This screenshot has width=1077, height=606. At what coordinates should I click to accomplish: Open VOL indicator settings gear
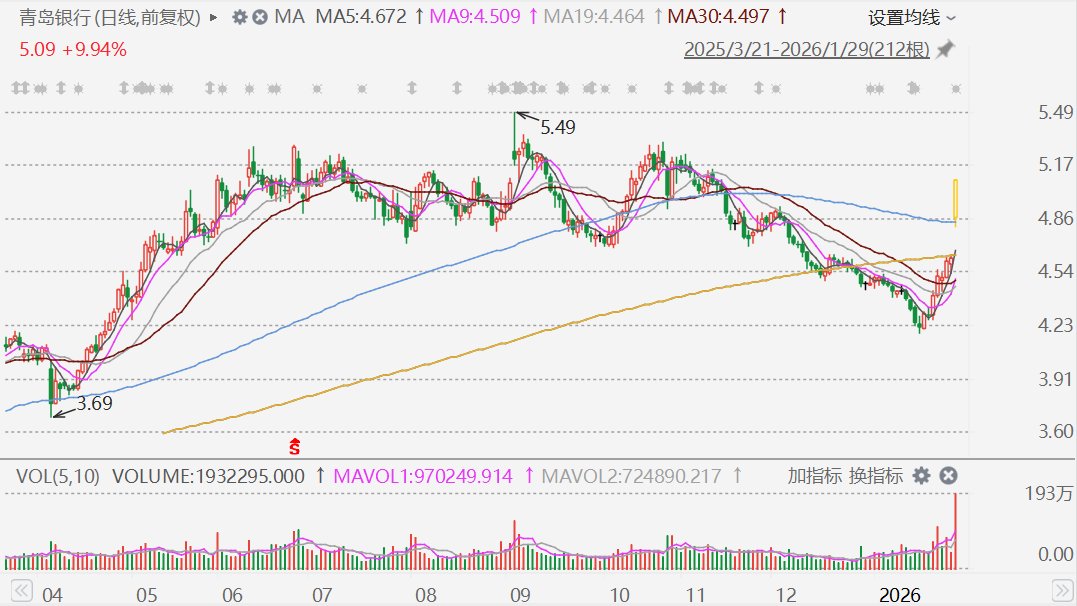click(921, 476)
